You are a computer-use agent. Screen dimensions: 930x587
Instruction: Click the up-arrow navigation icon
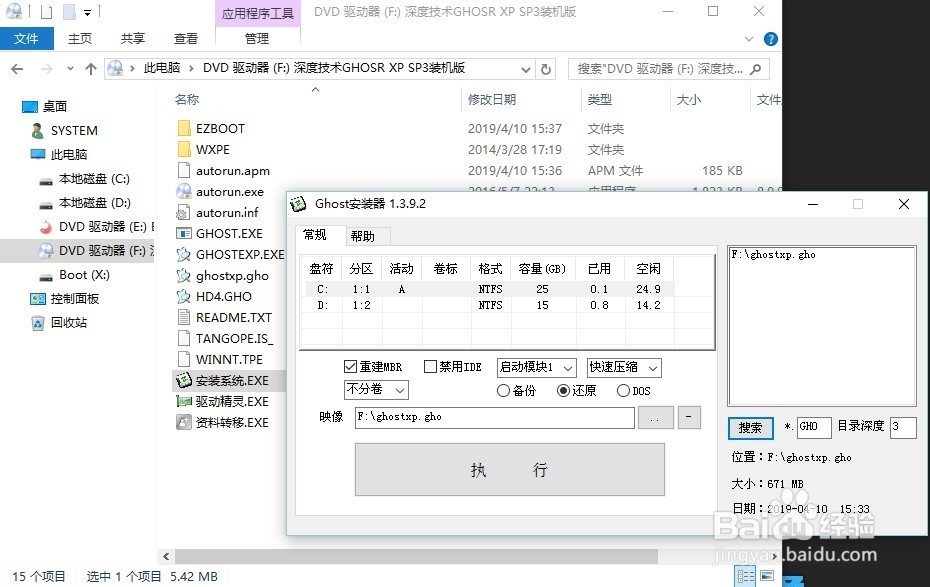point(91,69)
